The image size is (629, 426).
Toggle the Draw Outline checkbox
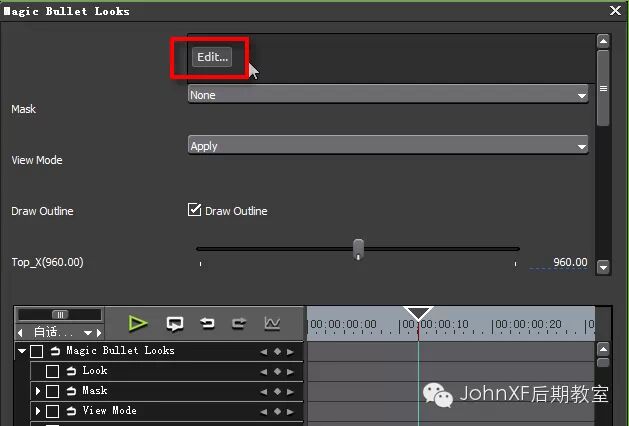point(195,210)
